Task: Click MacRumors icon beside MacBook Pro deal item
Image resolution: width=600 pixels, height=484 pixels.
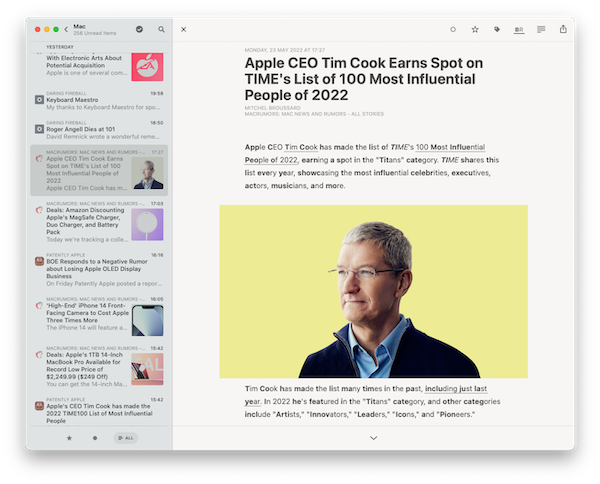Action: pyautogui.click(x=39, y=355)
